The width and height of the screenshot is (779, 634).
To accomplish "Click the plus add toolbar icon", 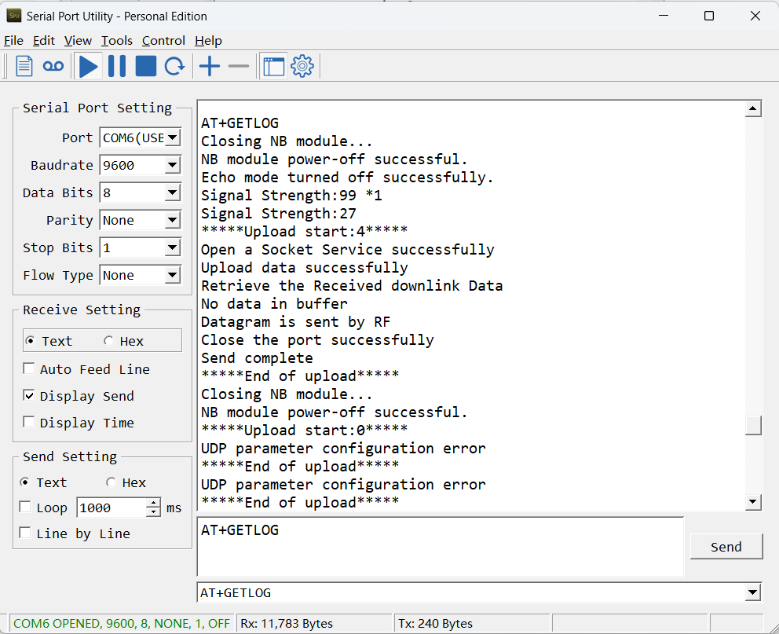I will (210, 66).
